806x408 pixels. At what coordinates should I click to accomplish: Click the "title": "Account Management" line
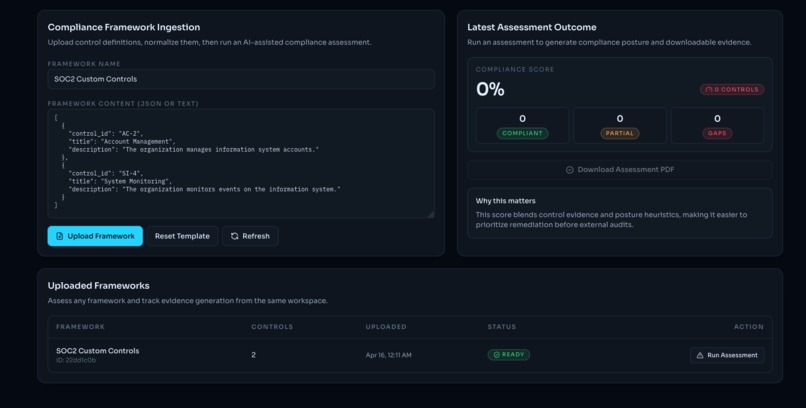point(122,141)
